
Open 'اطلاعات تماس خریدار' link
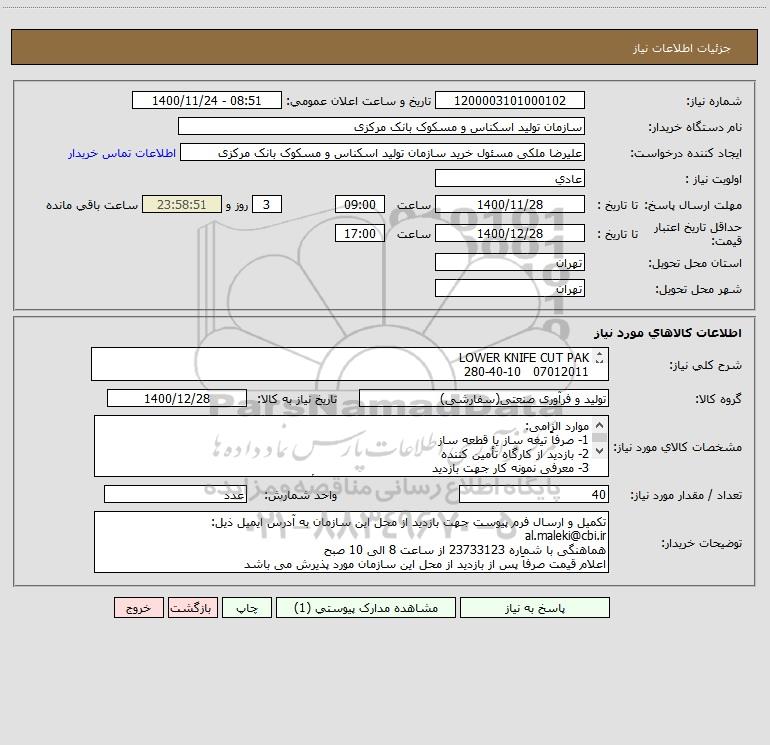tap(122, 153)
